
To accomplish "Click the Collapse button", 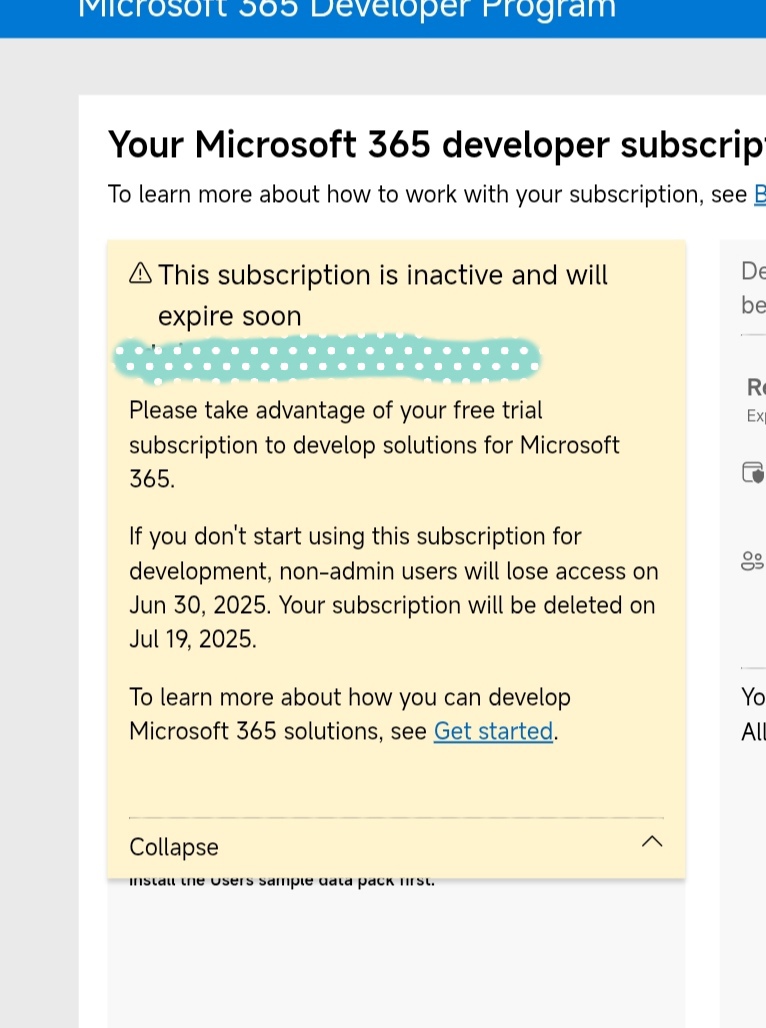I will click(x=173, y=846).
